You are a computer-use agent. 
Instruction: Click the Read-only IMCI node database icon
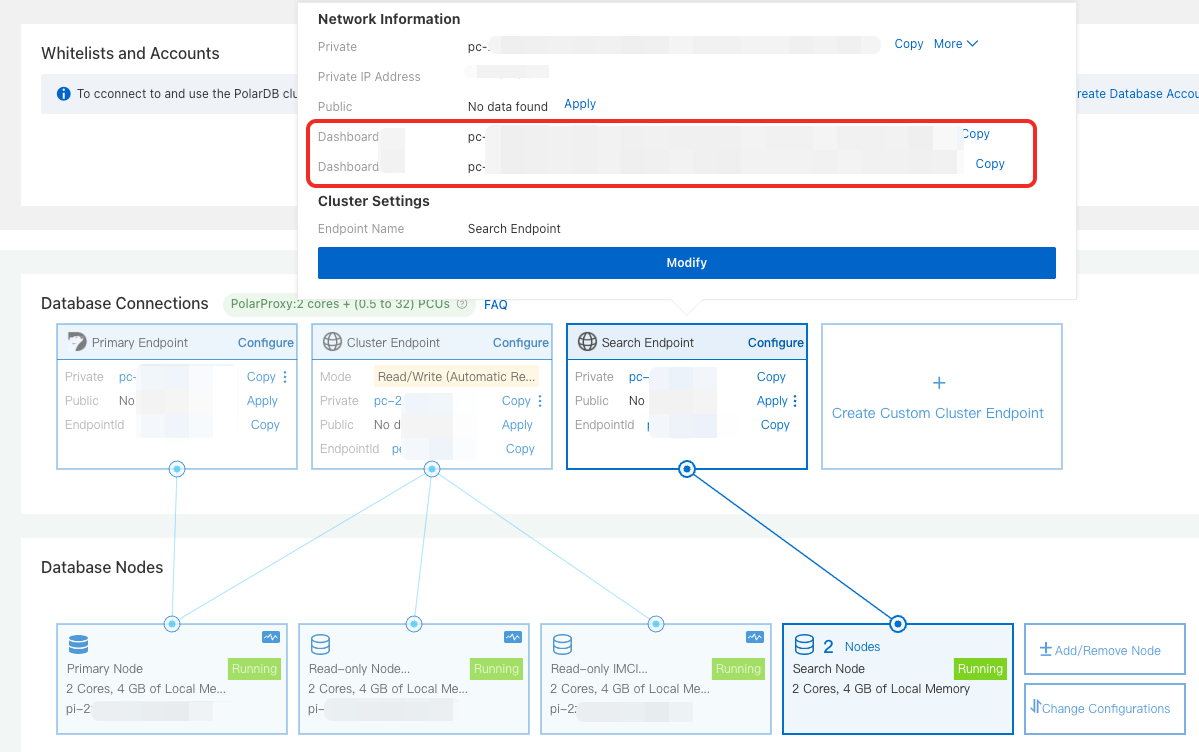[x=562, y=644]
